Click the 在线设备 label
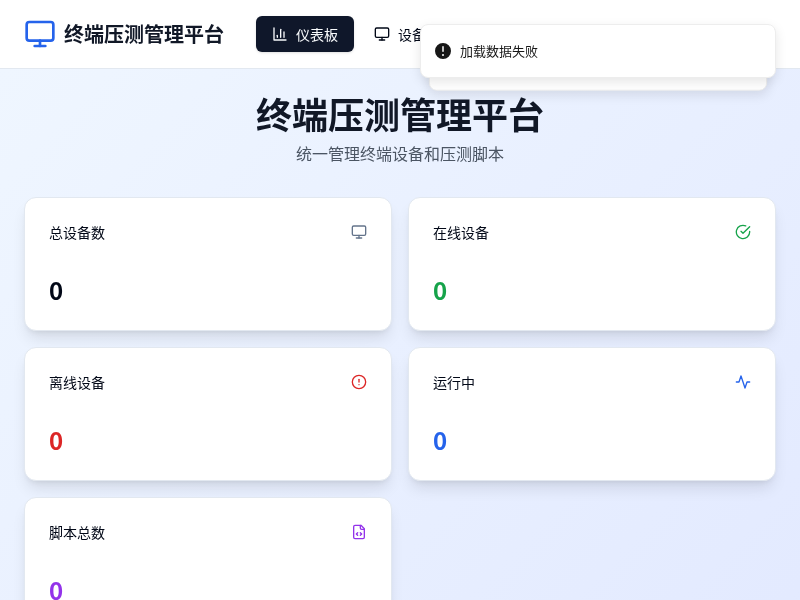The height and width of the screenshot is (600, 800). [461, 233]
